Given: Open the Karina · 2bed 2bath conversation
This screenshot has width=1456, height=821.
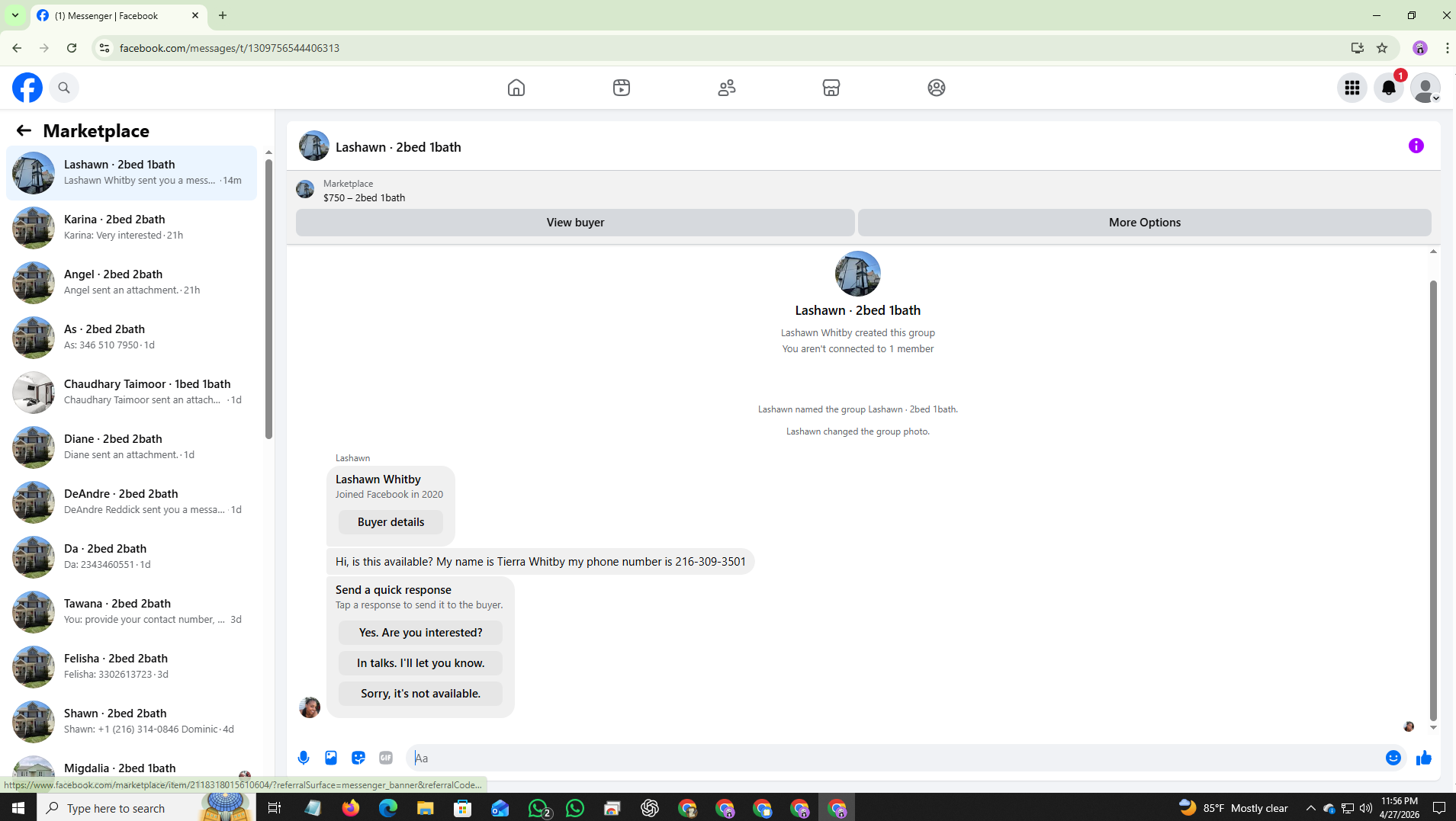Looking at the screenshot, I should tap(131, 228).
